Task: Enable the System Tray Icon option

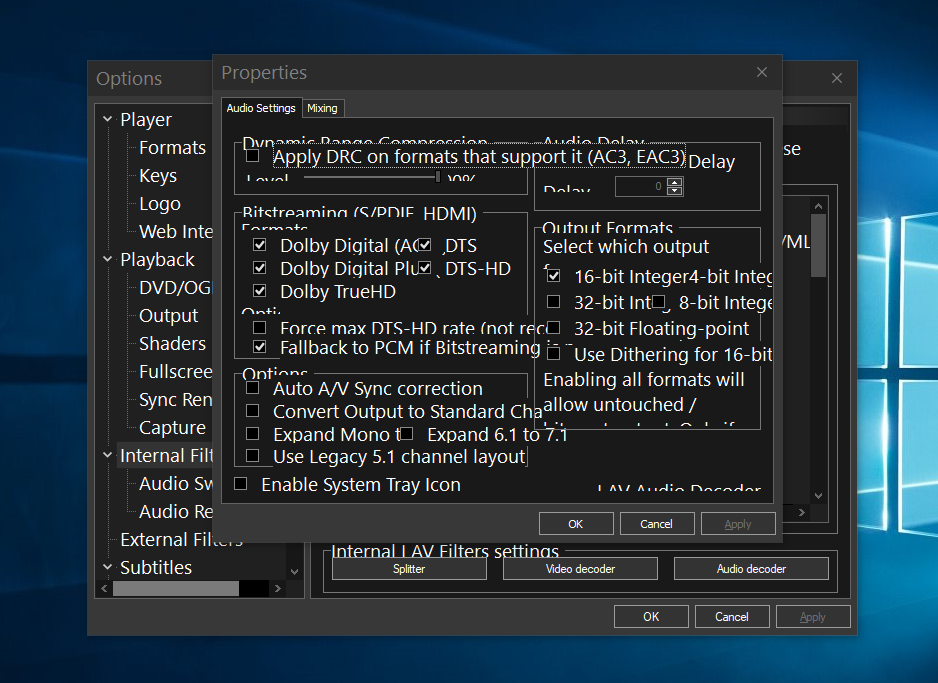Action: (240, 483)
